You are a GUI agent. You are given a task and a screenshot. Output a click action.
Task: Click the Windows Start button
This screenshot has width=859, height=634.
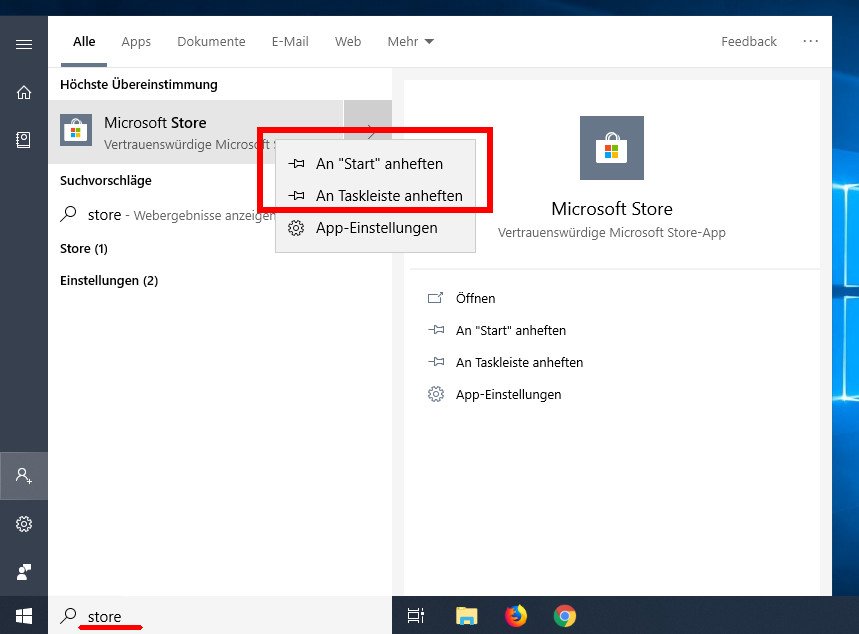[x=23, y=615]
